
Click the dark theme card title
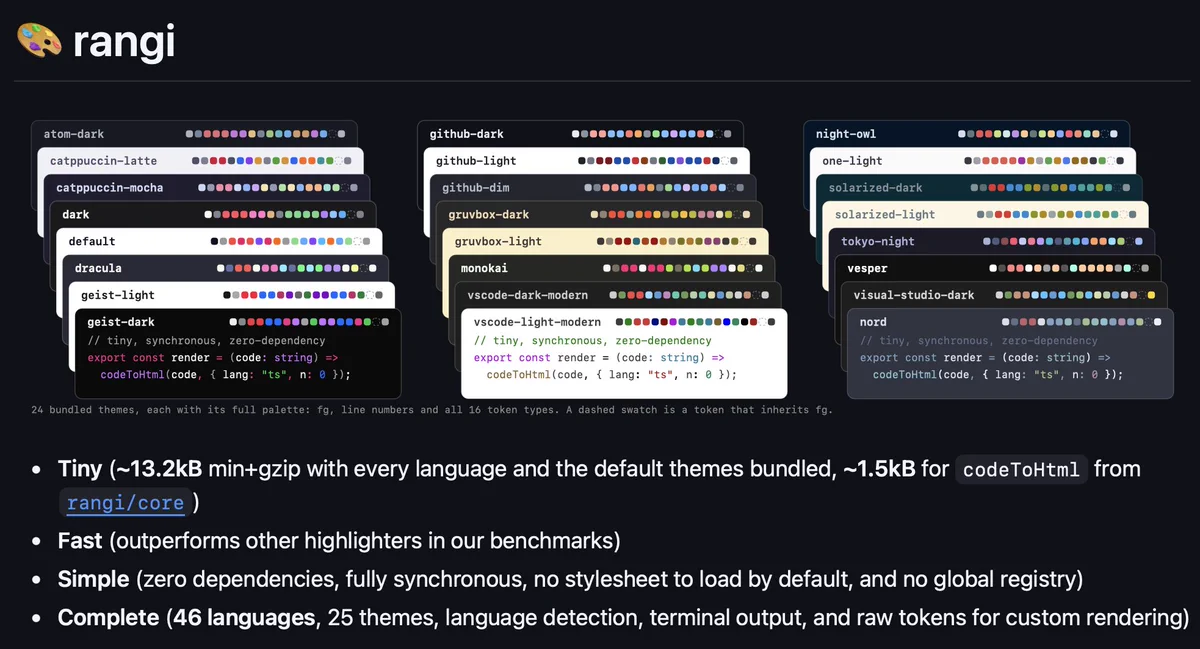tap(76, 214)
